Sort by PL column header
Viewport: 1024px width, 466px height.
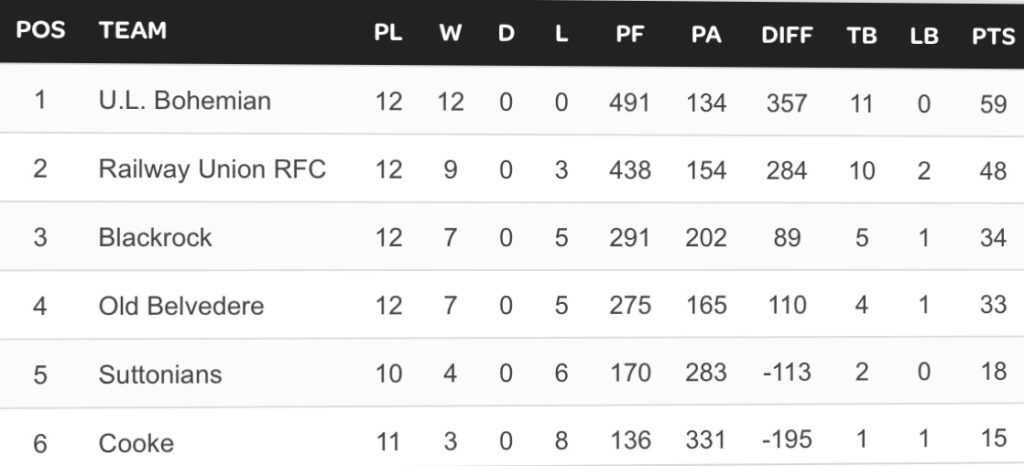click(x=388, y=33)
